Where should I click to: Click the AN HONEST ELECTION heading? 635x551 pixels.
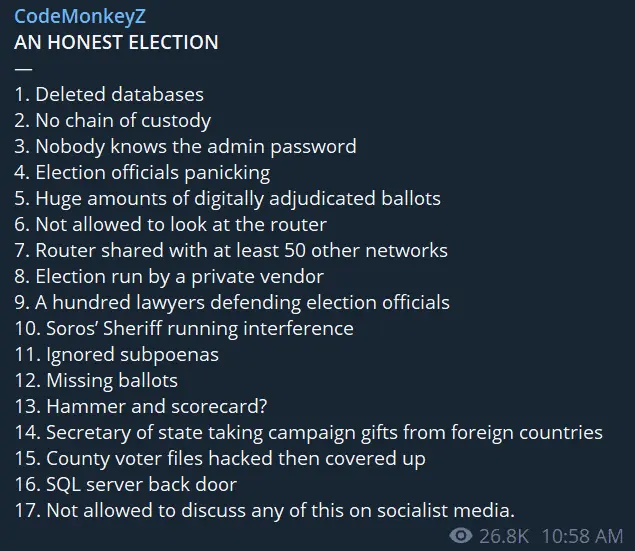116,43
